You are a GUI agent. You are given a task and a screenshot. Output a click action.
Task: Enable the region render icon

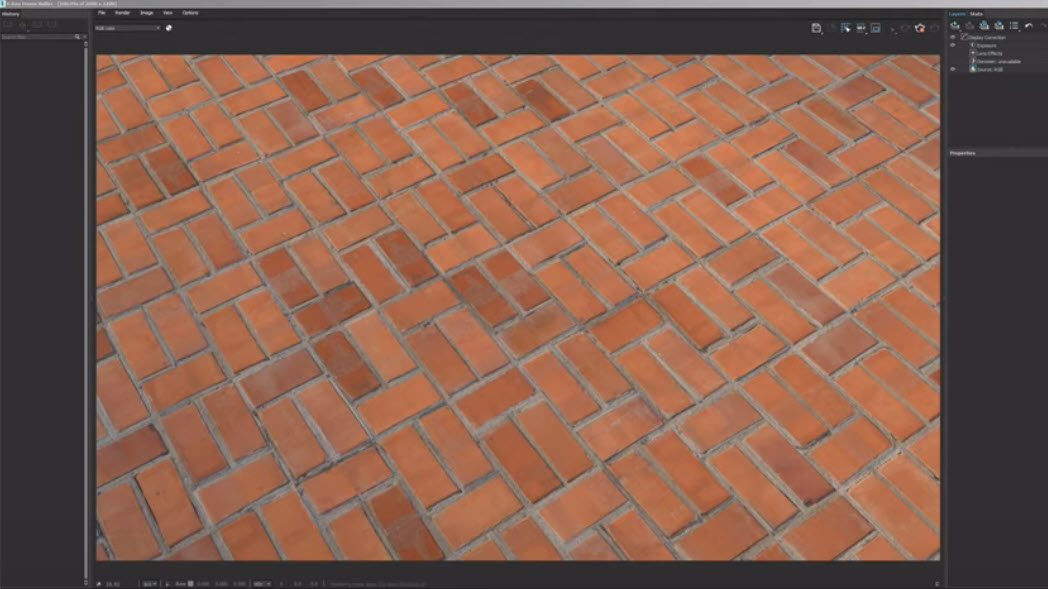click(876, 28)
